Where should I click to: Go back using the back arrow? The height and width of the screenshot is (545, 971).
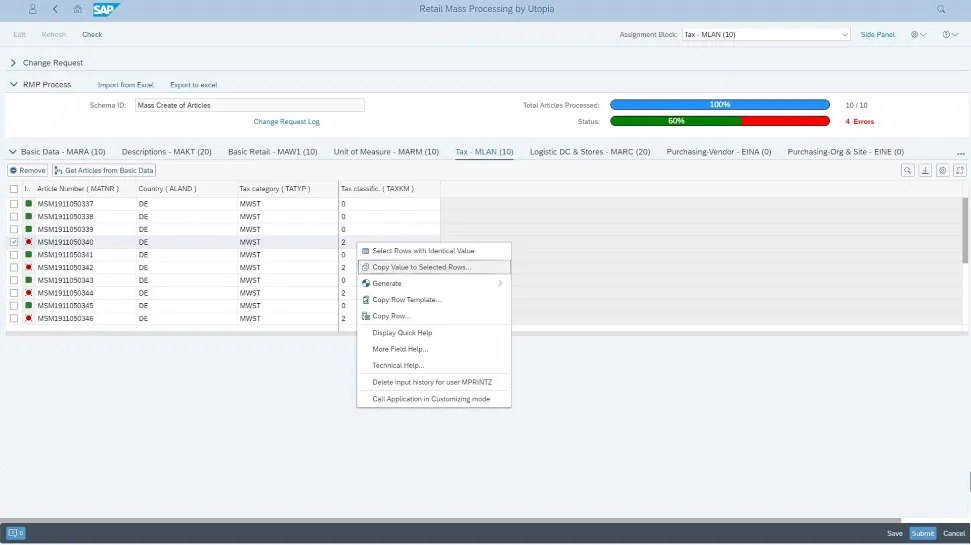pos(55,9)
